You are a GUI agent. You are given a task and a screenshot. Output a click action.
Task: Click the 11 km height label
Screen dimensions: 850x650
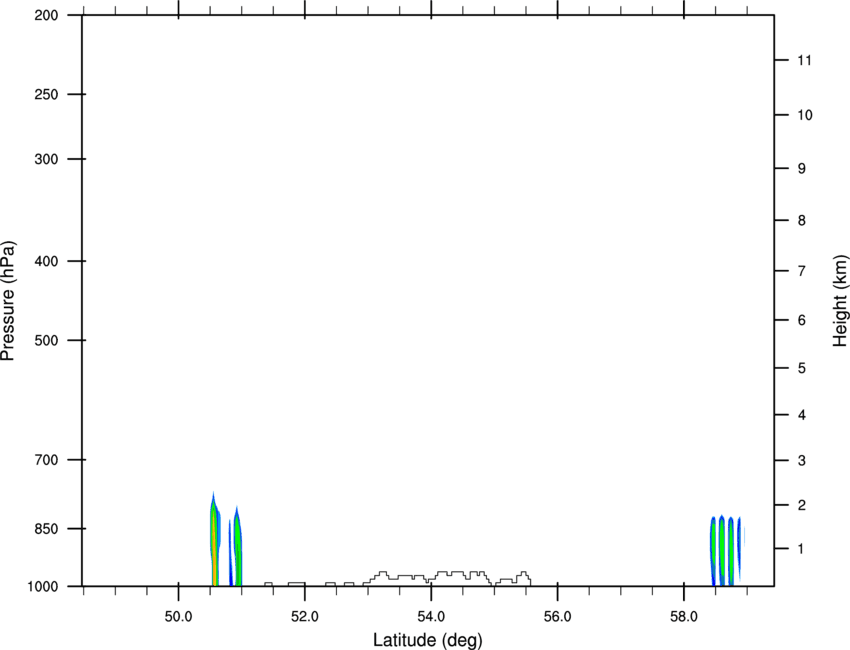805,60
